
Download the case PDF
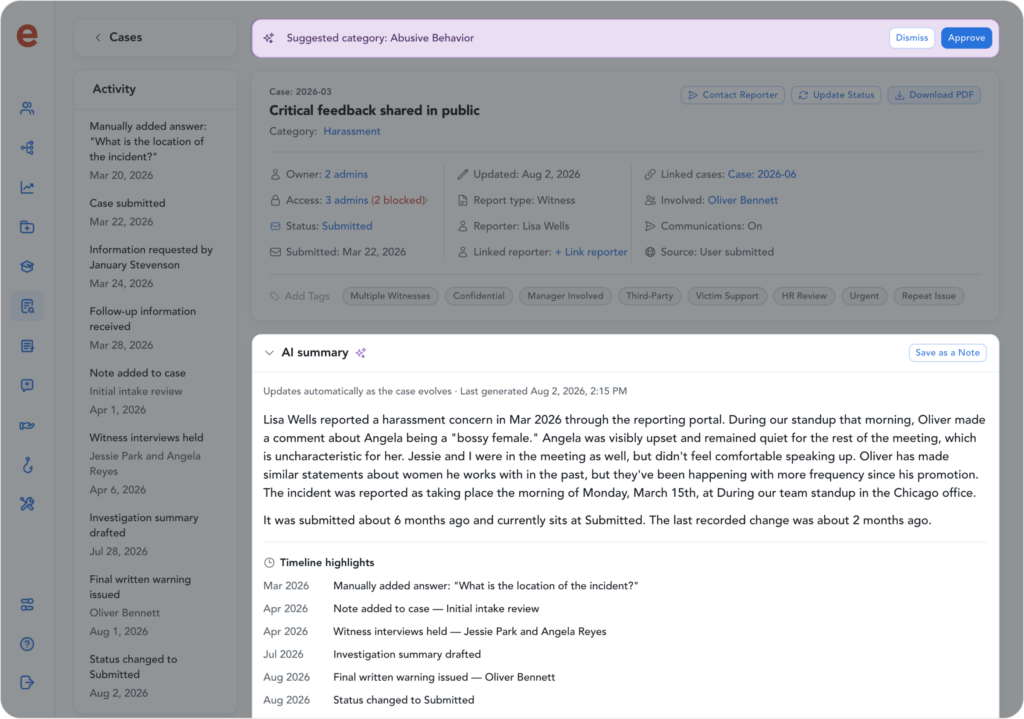click(934, 95)
